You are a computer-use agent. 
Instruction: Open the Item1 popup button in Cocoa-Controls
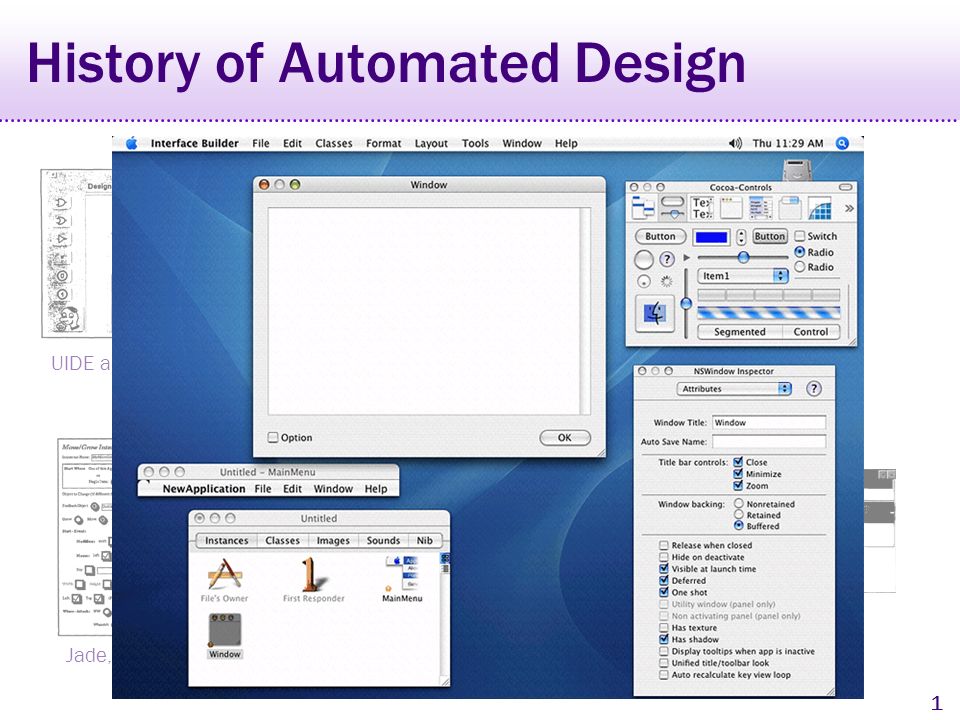coord(743,276)
